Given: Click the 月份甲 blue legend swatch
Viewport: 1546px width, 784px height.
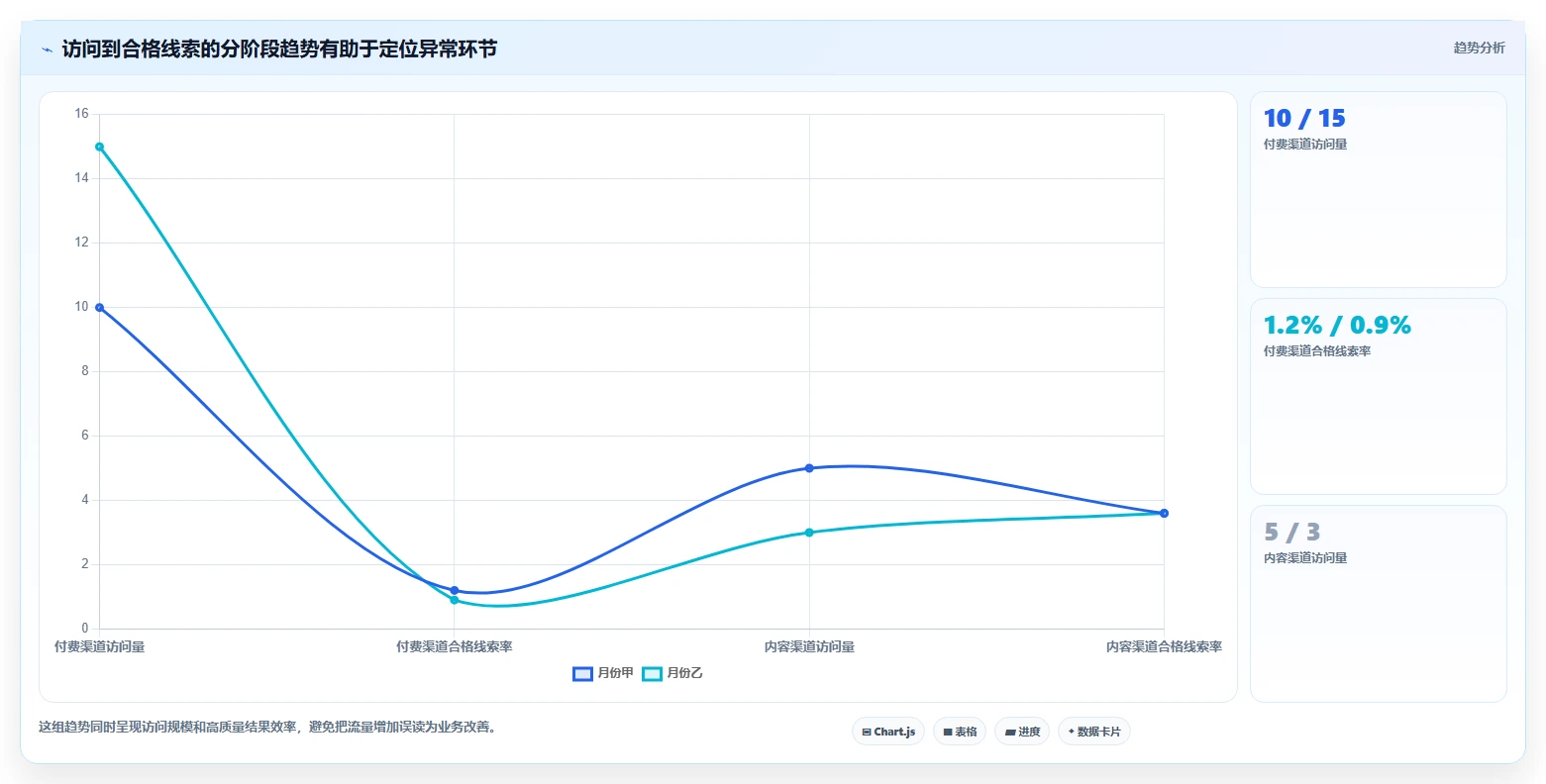Looking at the screenshot, I should tap(582, 674).
